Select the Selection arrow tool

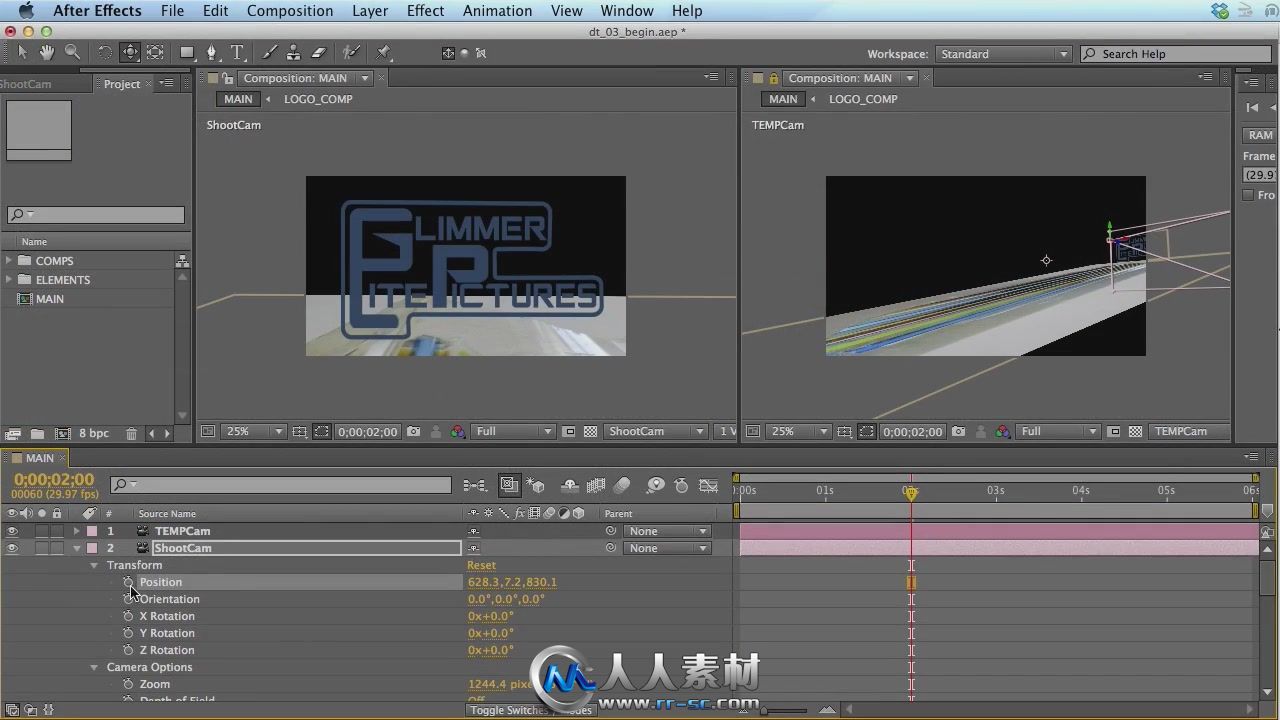pyautogui.click(x=22, y=52)
